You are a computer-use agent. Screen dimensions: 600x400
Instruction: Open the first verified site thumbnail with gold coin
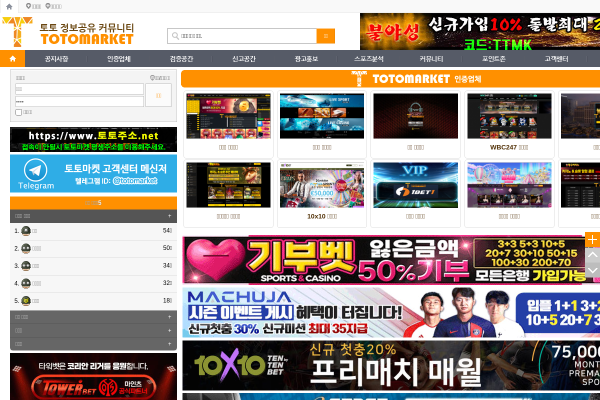(228, 116)
